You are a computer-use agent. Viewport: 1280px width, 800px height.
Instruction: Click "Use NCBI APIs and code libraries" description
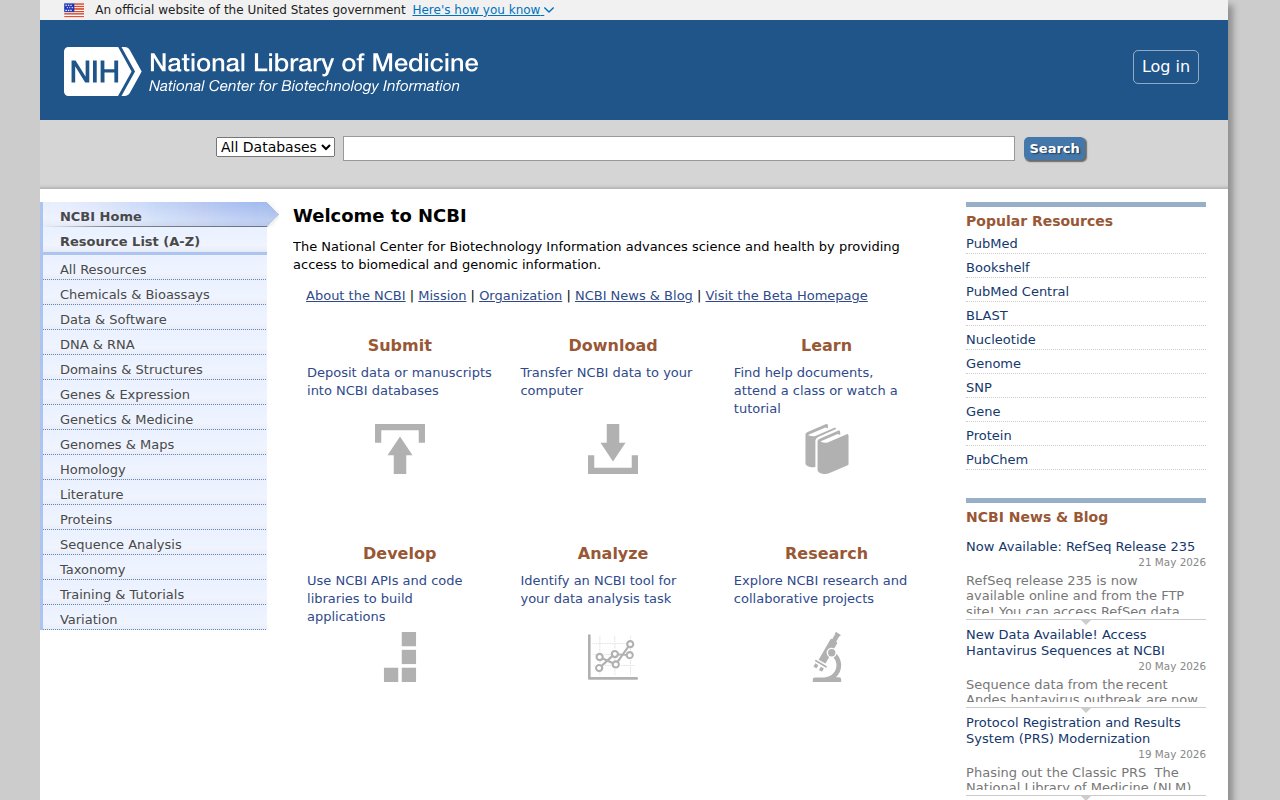384,599
